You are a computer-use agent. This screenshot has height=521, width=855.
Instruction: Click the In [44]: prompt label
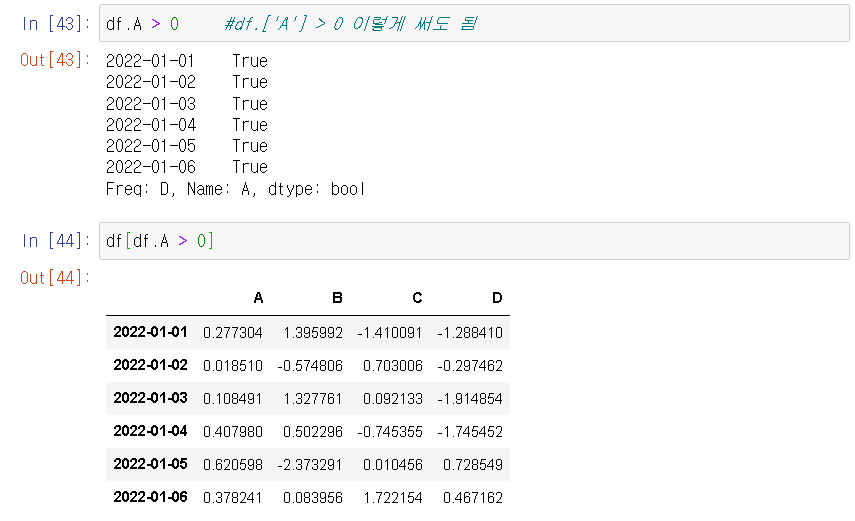click(55, 241)
